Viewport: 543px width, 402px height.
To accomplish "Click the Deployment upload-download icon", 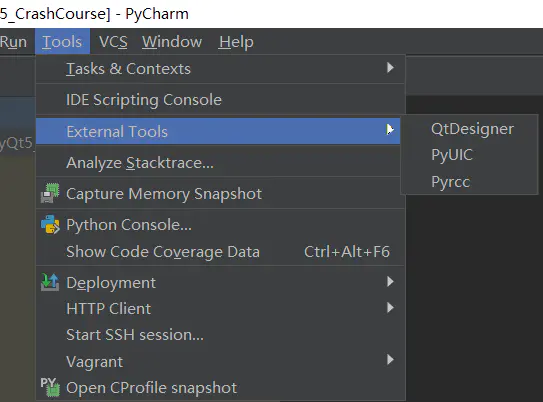I will click(x=50, y=282).
